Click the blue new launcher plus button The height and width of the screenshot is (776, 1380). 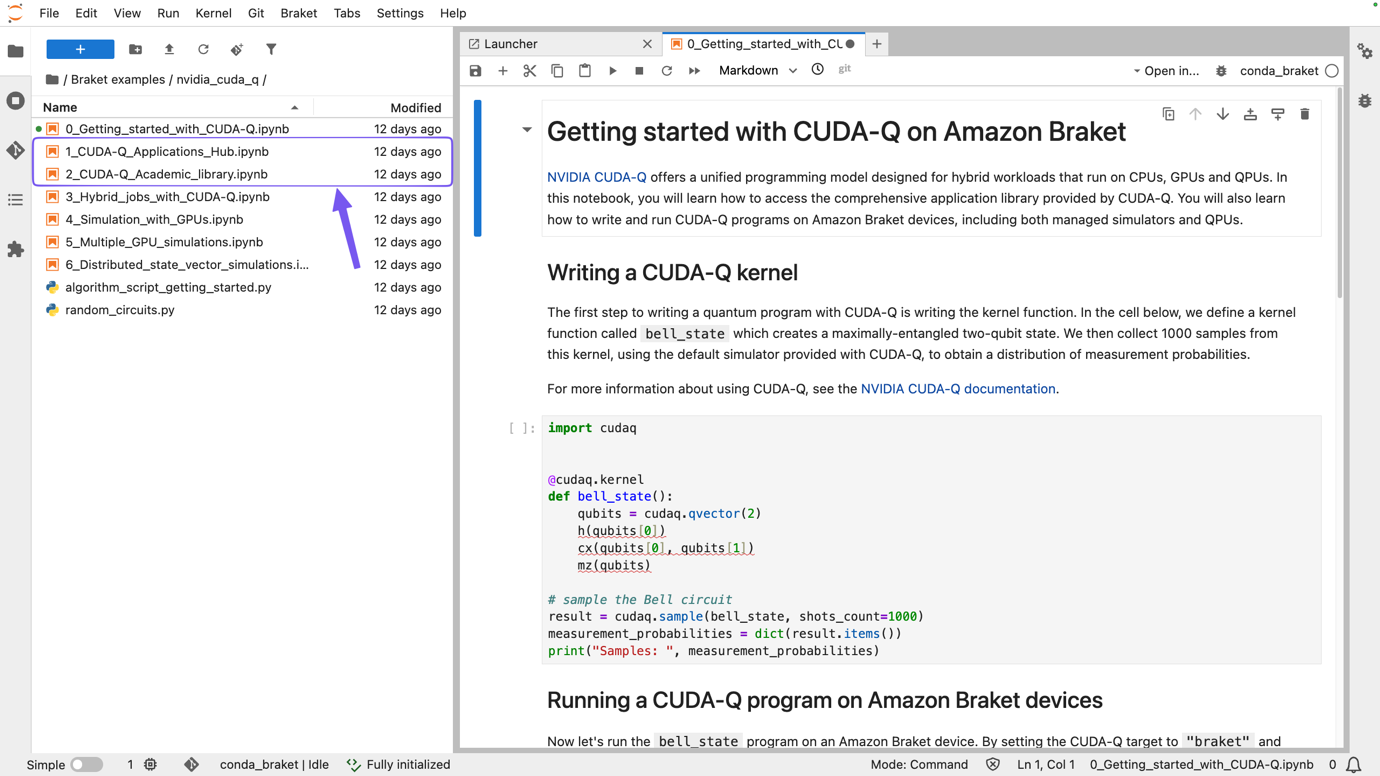point(80,49)
